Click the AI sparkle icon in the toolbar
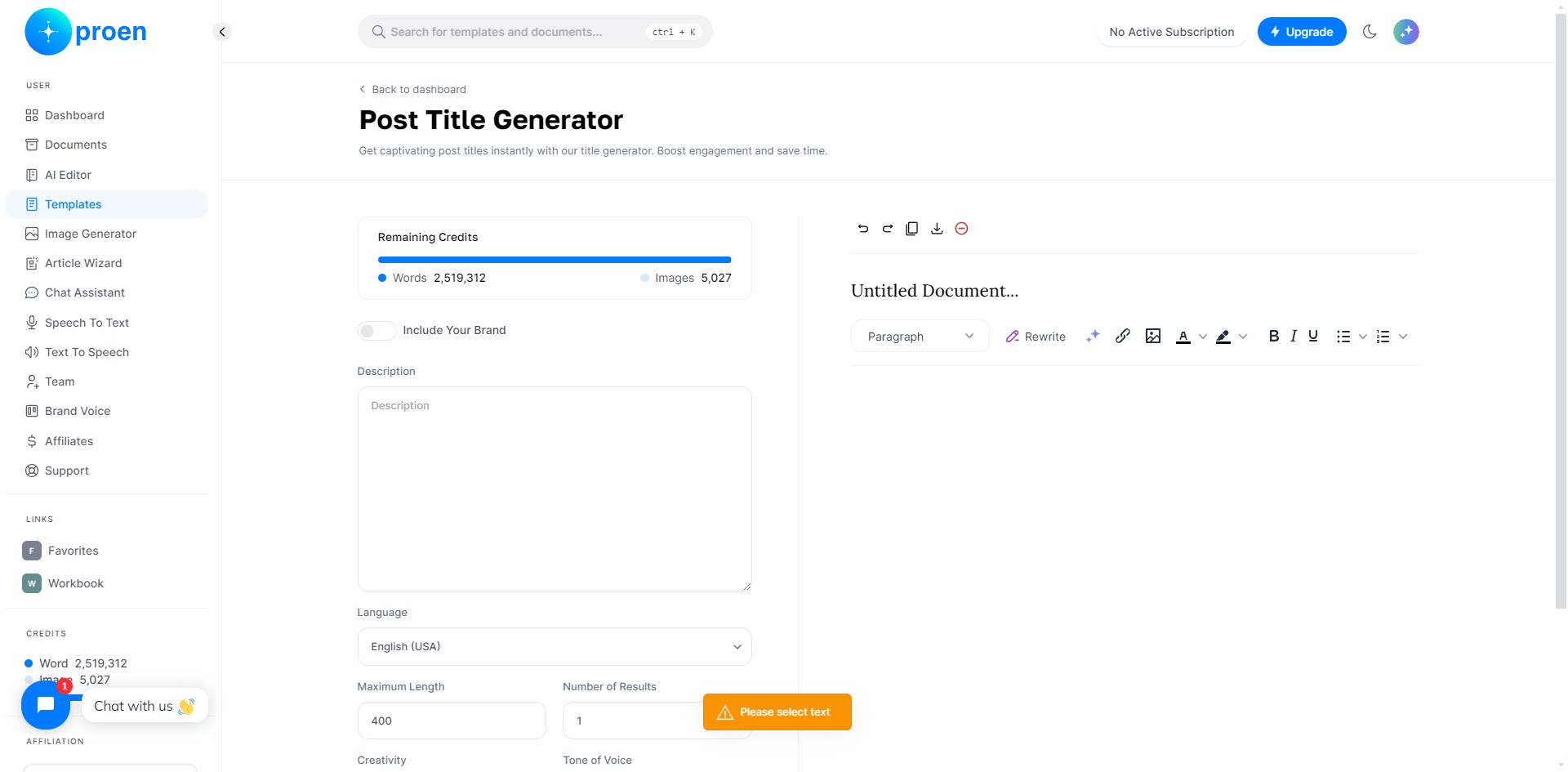Screen dimensions: 1568x772 1093,336
